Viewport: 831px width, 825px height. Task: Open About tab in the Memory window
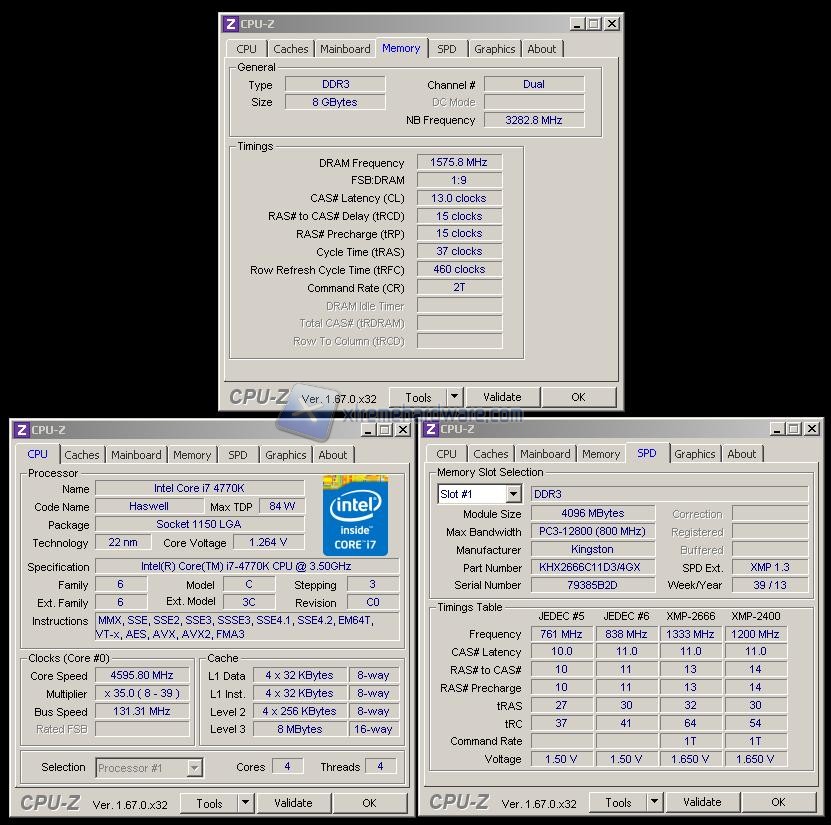541,49
